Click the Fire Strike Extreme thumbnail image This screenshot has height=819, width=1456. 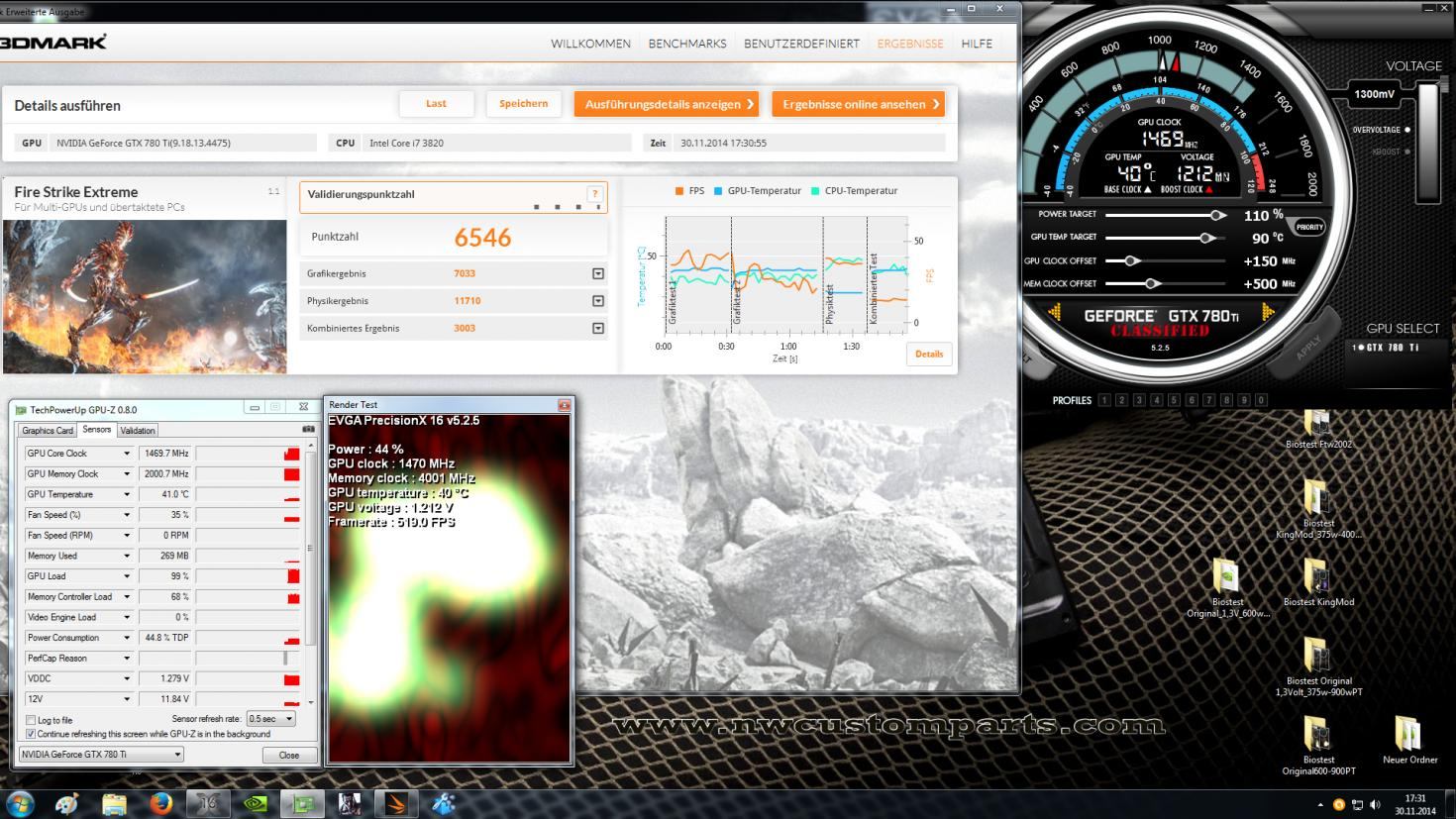pos(145,297)
